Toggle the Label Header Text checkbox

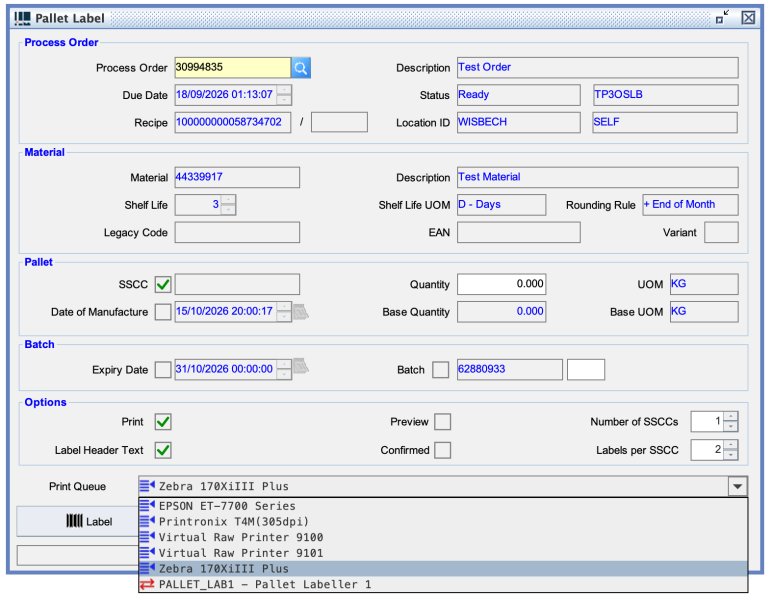point(163,450)
